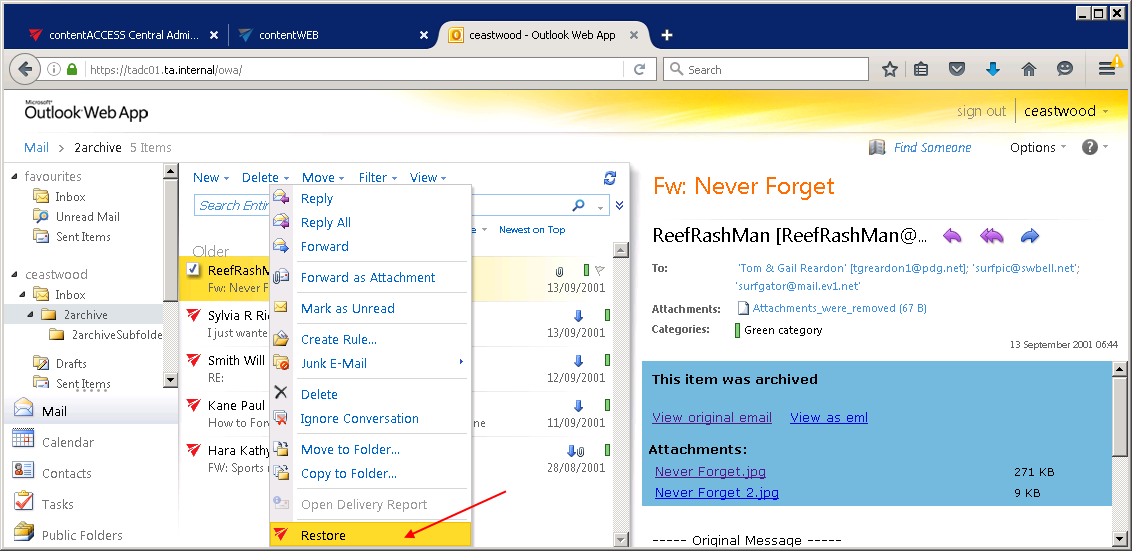Viewport: 1132px width, 551px height.
Task: Open Never Forget.jpg attachment link
Action: point(710,472)
